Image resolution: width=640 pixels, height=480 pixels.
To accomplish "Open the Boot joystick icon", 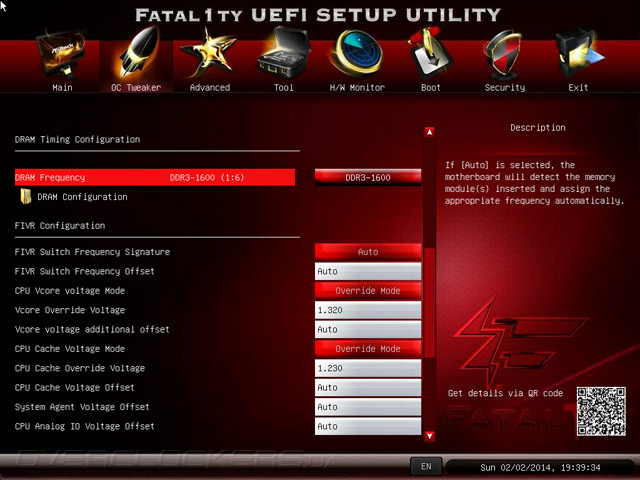I will coord(430,54).
